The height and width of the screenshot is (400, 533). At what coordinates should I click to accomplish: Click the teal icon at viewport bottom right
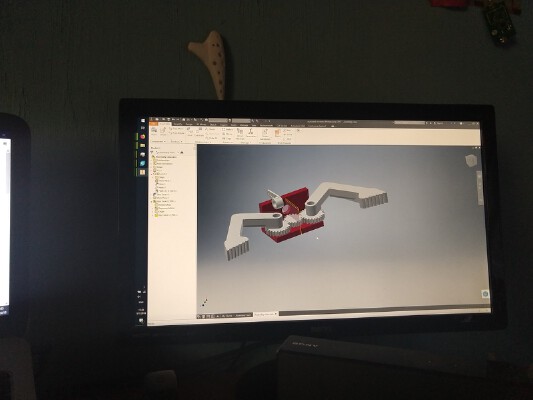pyautogui.click(x=485, y=294)
